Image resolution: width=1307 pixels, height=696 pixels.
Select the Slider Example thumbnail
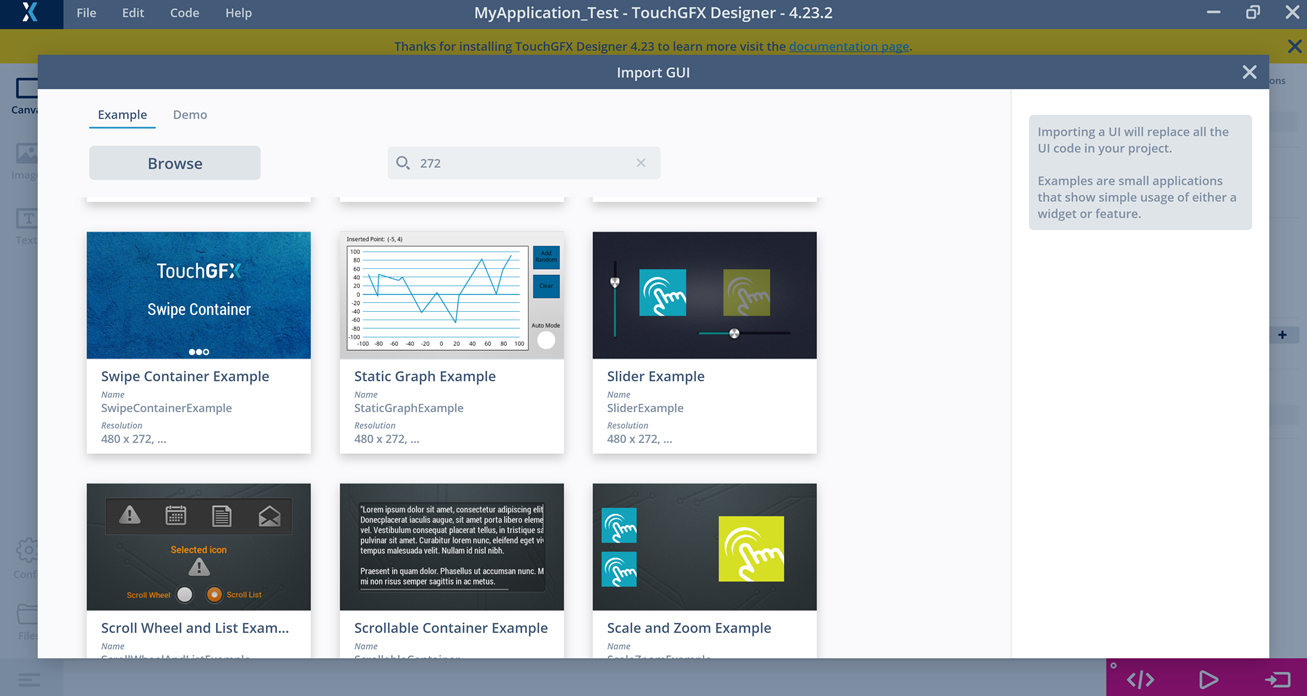pos(705,295)
